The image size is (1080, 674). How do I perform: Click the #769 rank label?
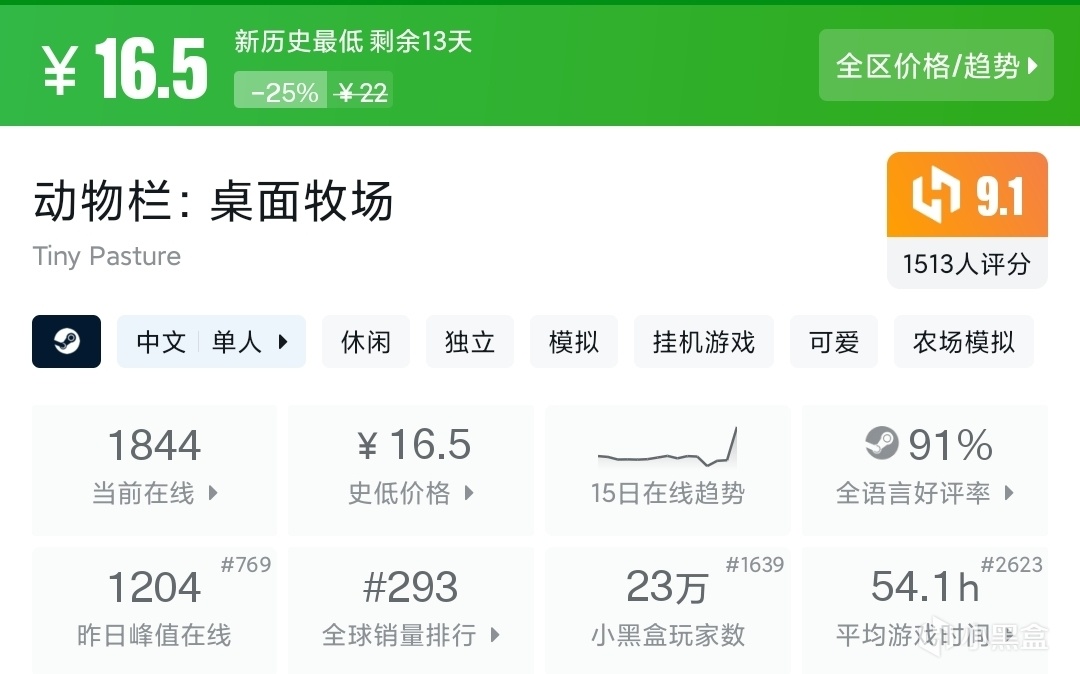pyautogui.click(x=246, y=565)
